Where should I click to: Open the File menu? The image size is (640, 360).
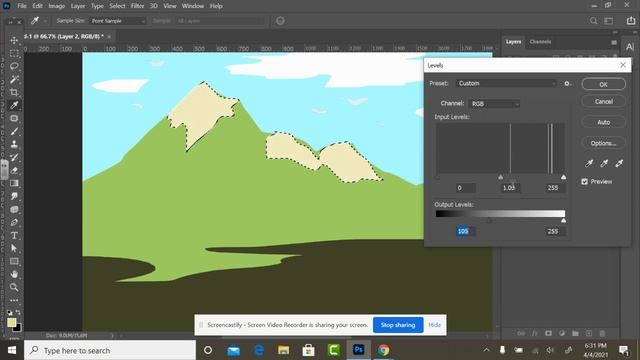pos(22,6)
